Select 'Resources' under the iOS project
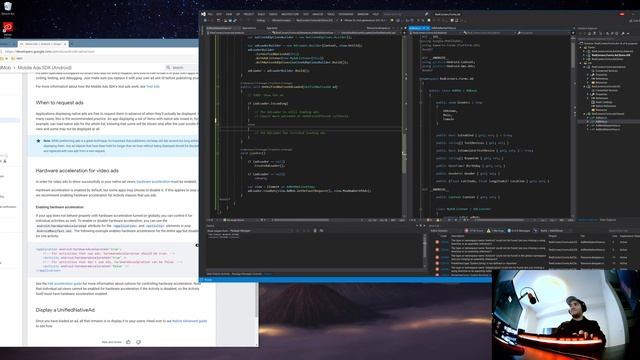The width and height of the screenshot is (640, 360). coord(602,110)
